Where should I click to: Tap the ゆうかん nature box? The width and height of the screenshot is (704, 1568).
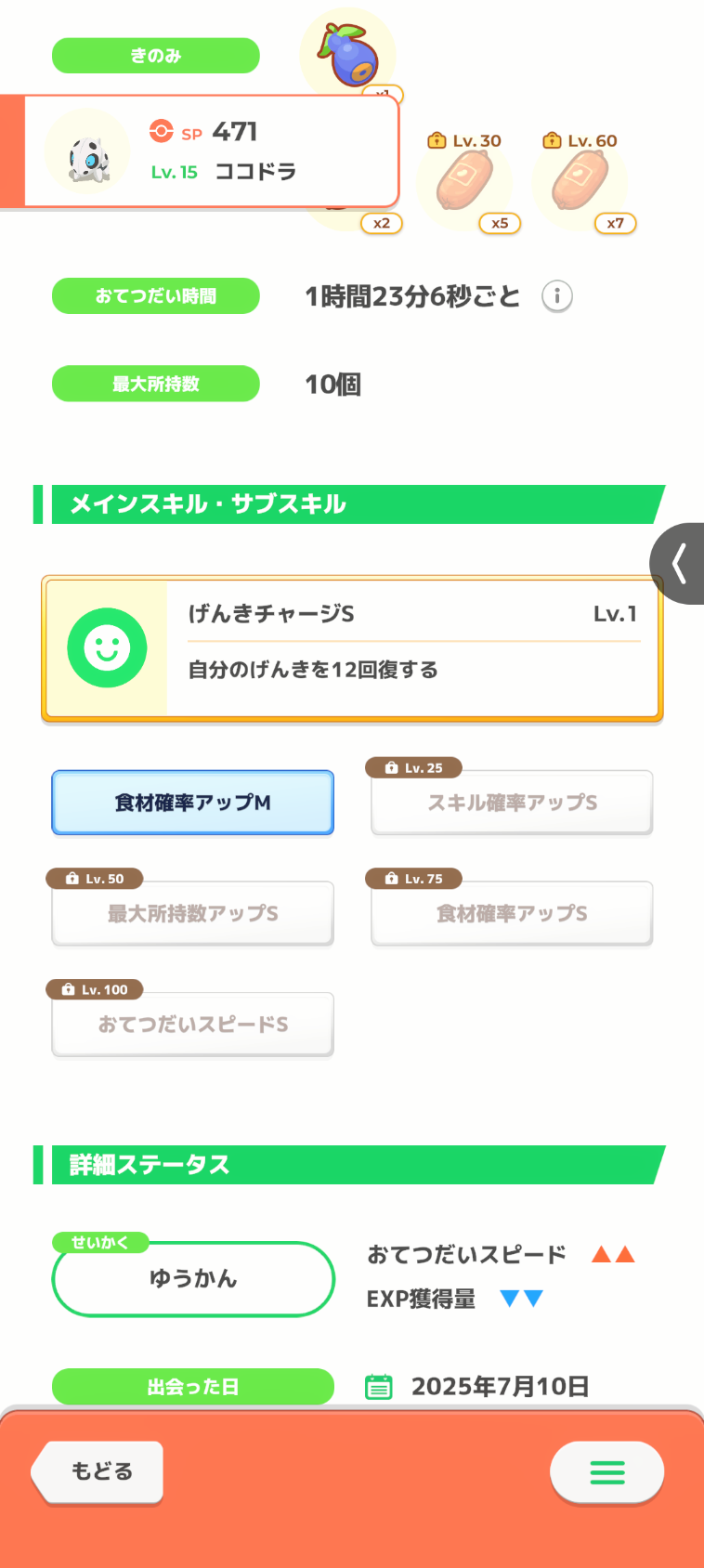point(193,1279)
